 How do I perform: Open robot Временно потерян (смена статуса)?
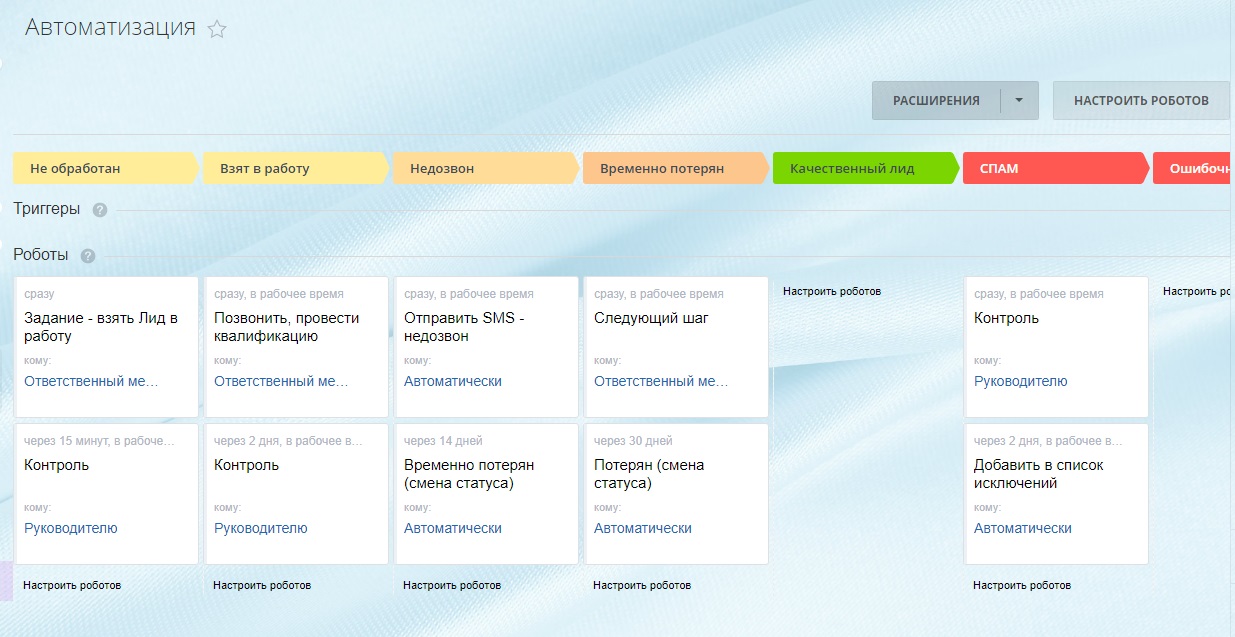click(487, 494)
